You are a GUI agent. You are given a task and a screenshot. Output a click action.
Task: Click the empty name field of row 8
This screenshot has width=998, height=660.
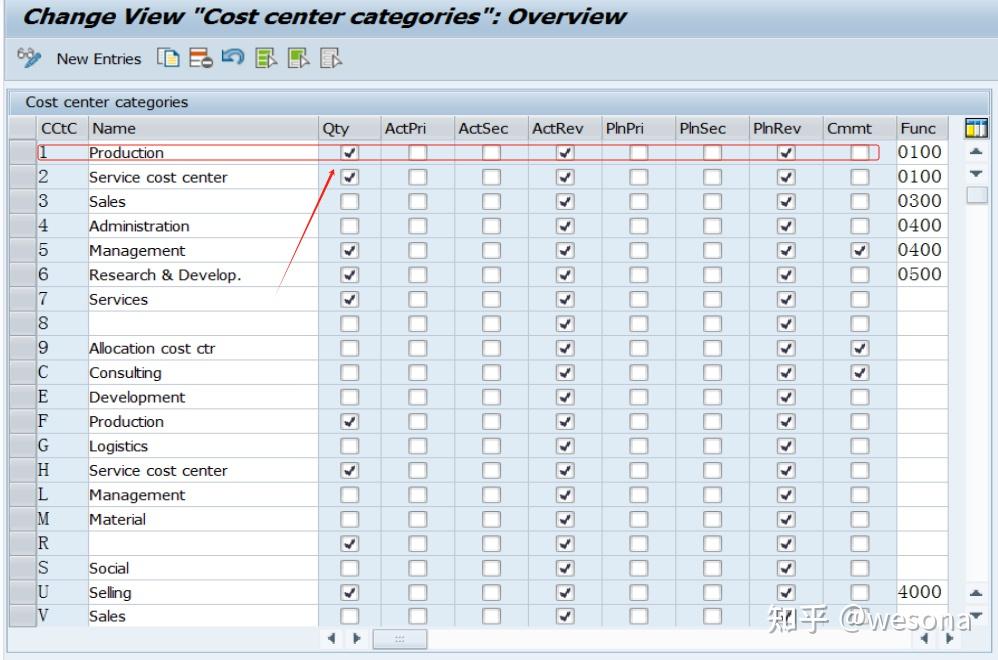[203, 324]
